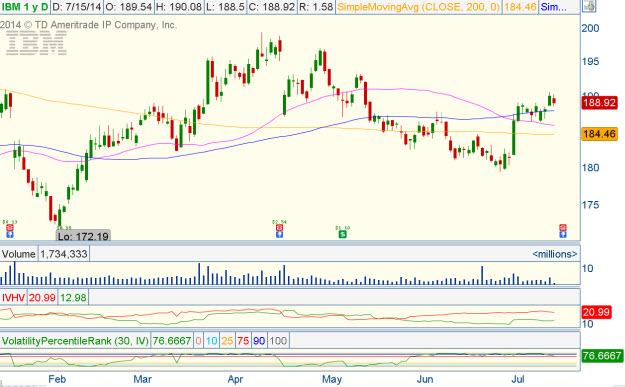625x387 pixels.
Task: Click the 76.6667 value next to VolatilityPercentileRank
Action: click(x=172, y=341)
